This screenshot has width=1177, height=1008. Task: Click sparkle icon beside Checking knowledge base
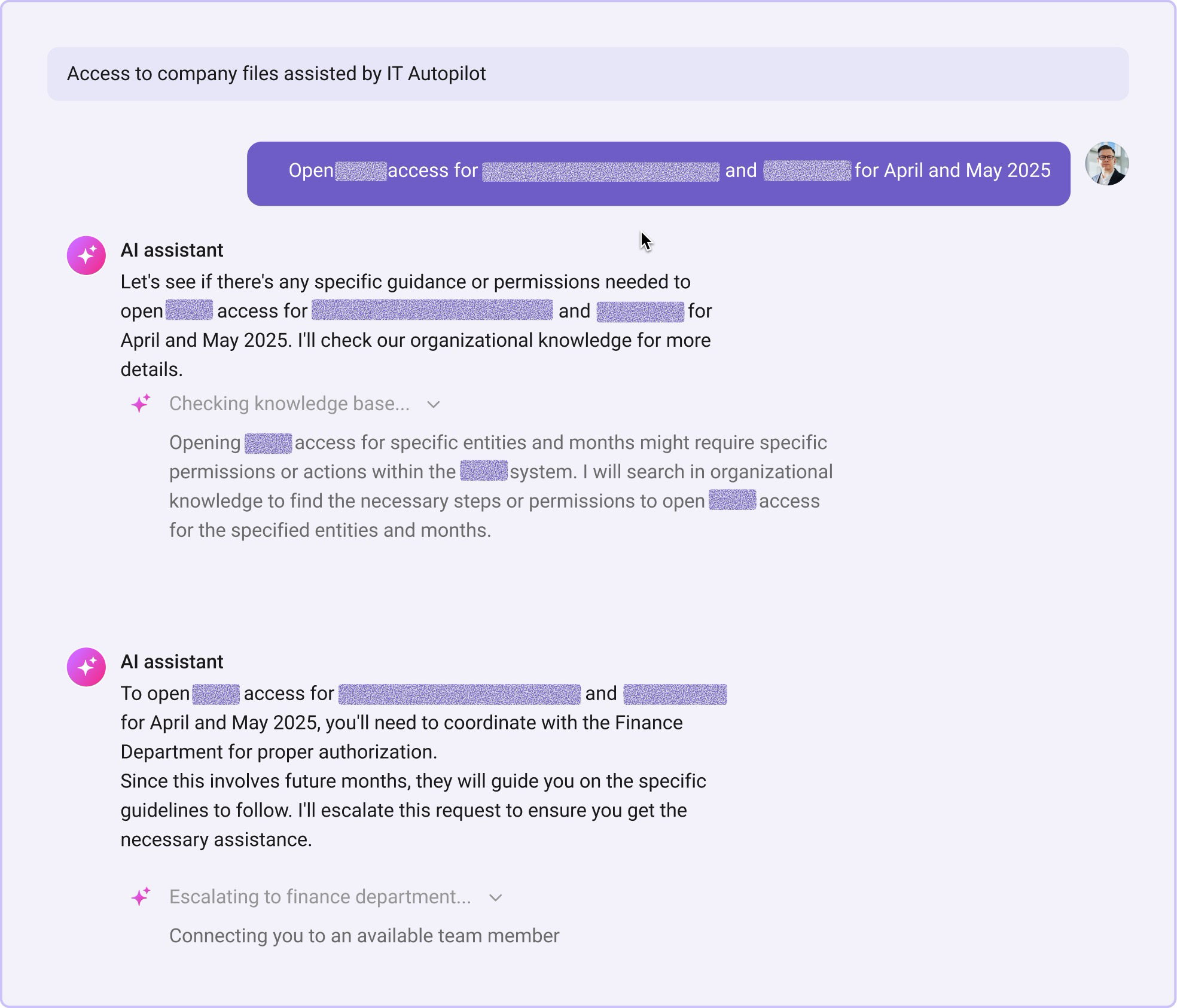(141, 404)
